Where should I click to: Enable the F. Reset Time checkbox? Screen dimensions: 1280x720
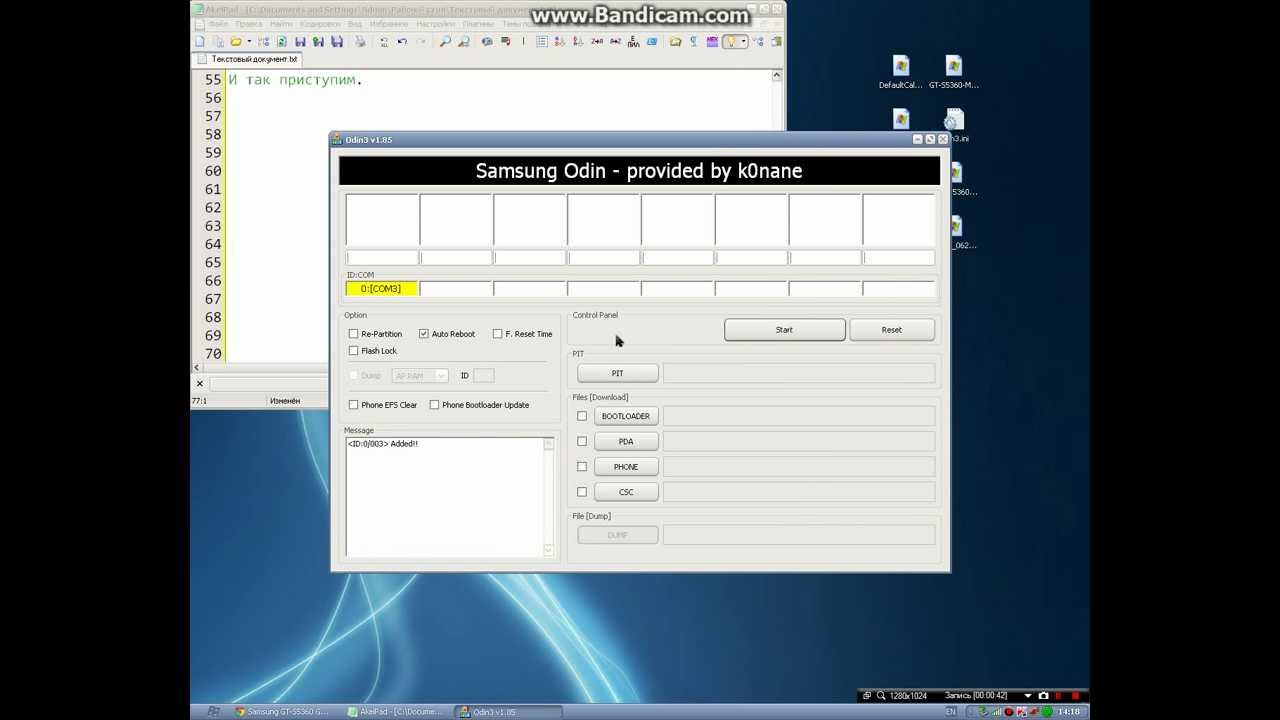click(497, 334)
